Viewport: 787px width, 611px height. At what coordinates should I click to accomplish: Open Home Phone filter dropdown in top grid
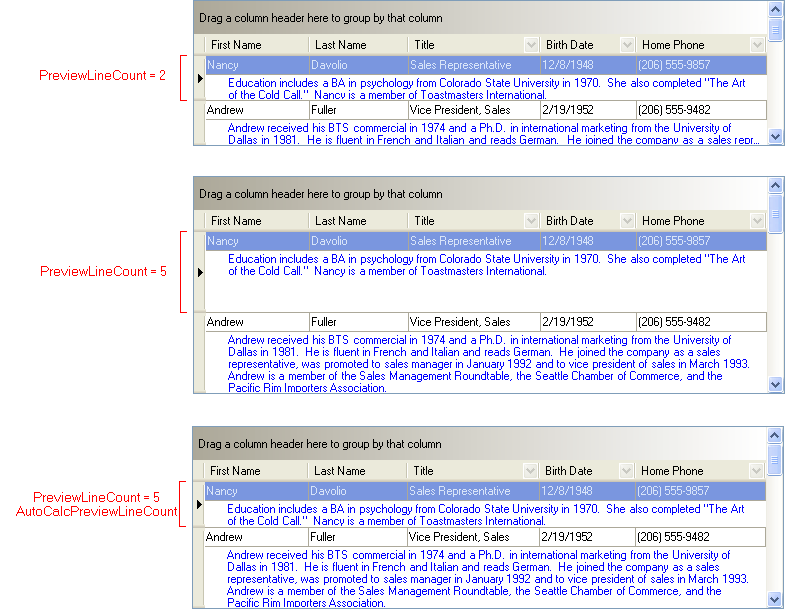[757, 45]
